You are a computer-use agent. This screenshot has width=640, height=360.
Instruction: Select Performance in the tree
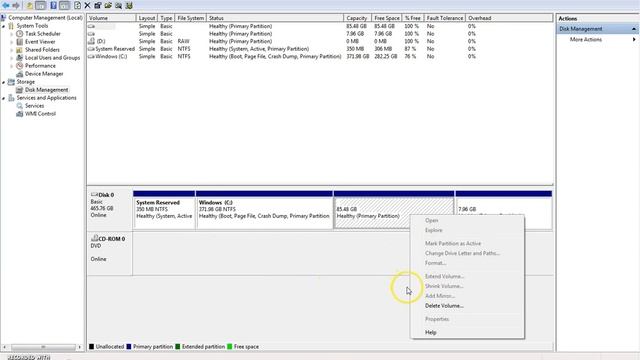40,66
